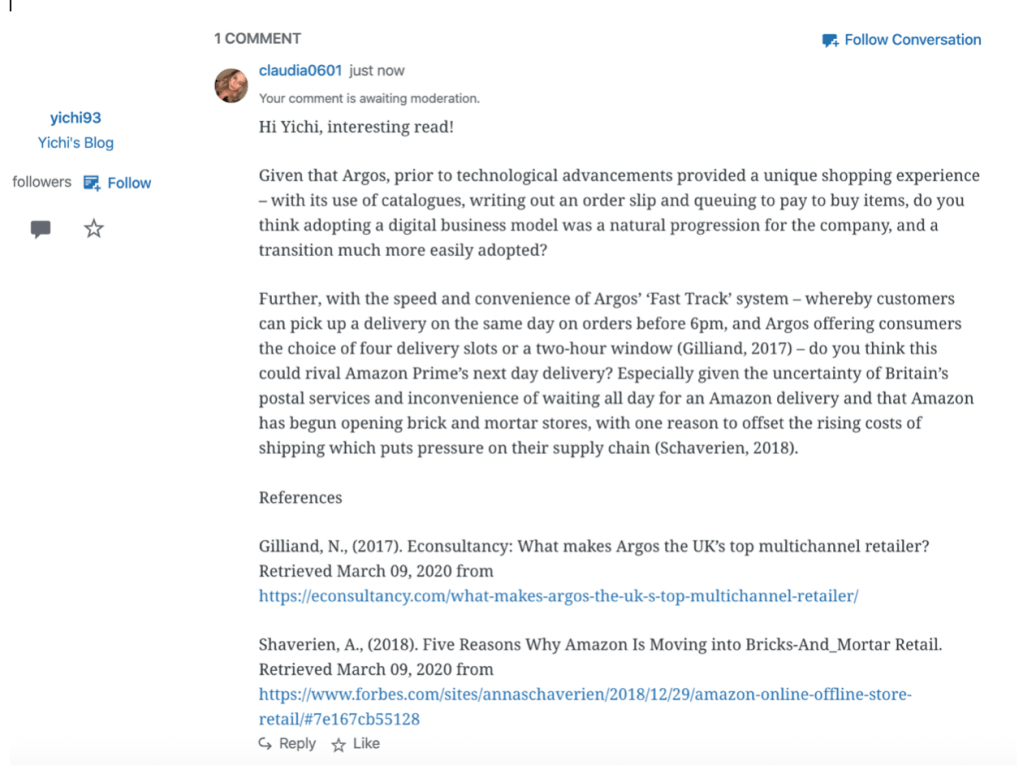Image resolution: width=1023 pixels, height=770 pixels.
Task: Click the Follow Conversation icon
Action: [x=830, y=41]
